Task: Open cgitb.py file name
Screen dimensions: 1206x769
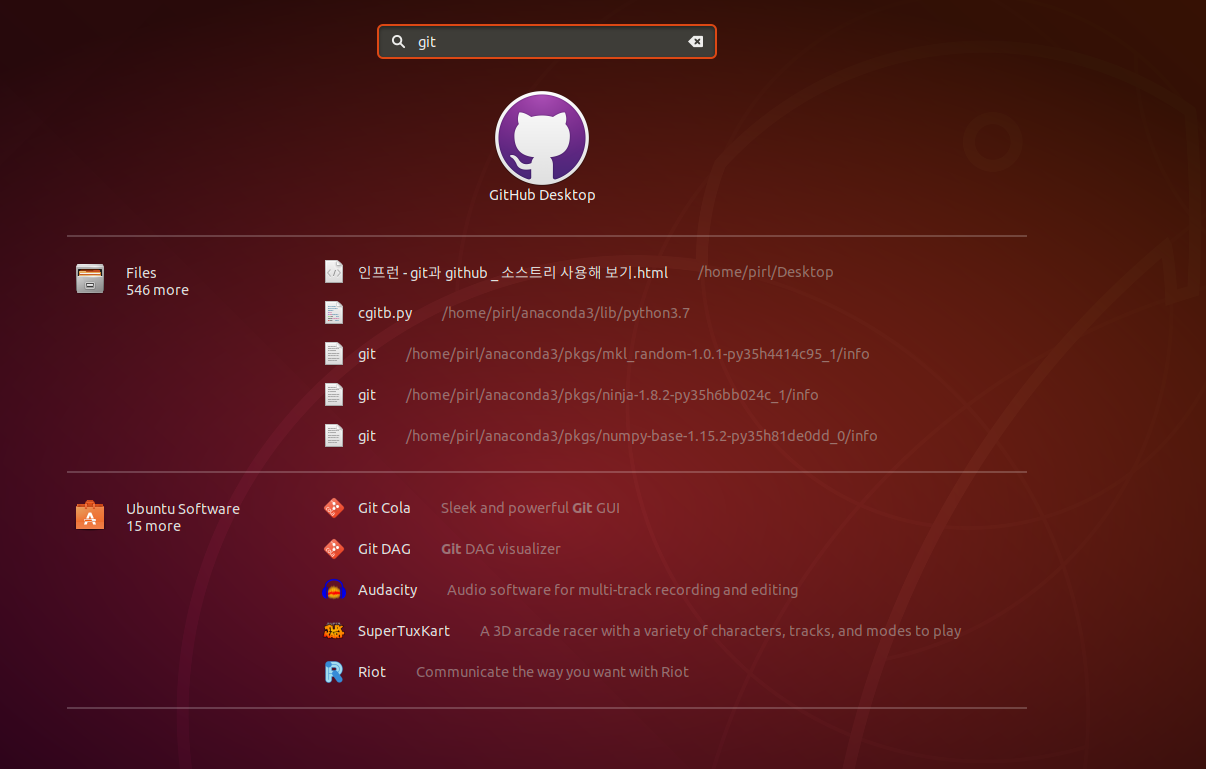Action: [385, 313]
